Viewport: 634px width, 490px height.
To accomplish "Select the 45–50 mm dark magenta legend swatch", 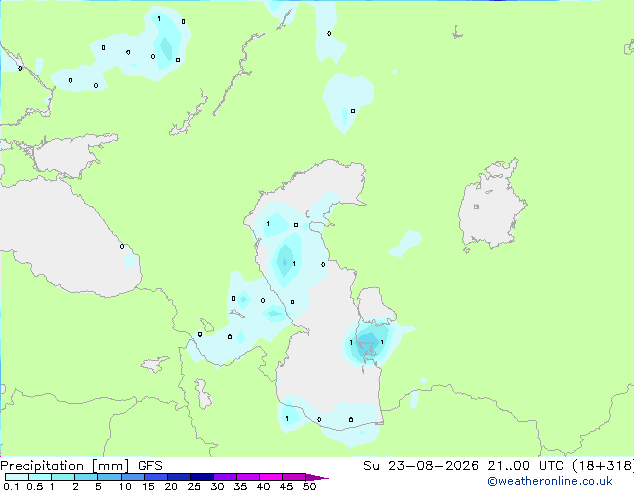I will coord(294,477).
